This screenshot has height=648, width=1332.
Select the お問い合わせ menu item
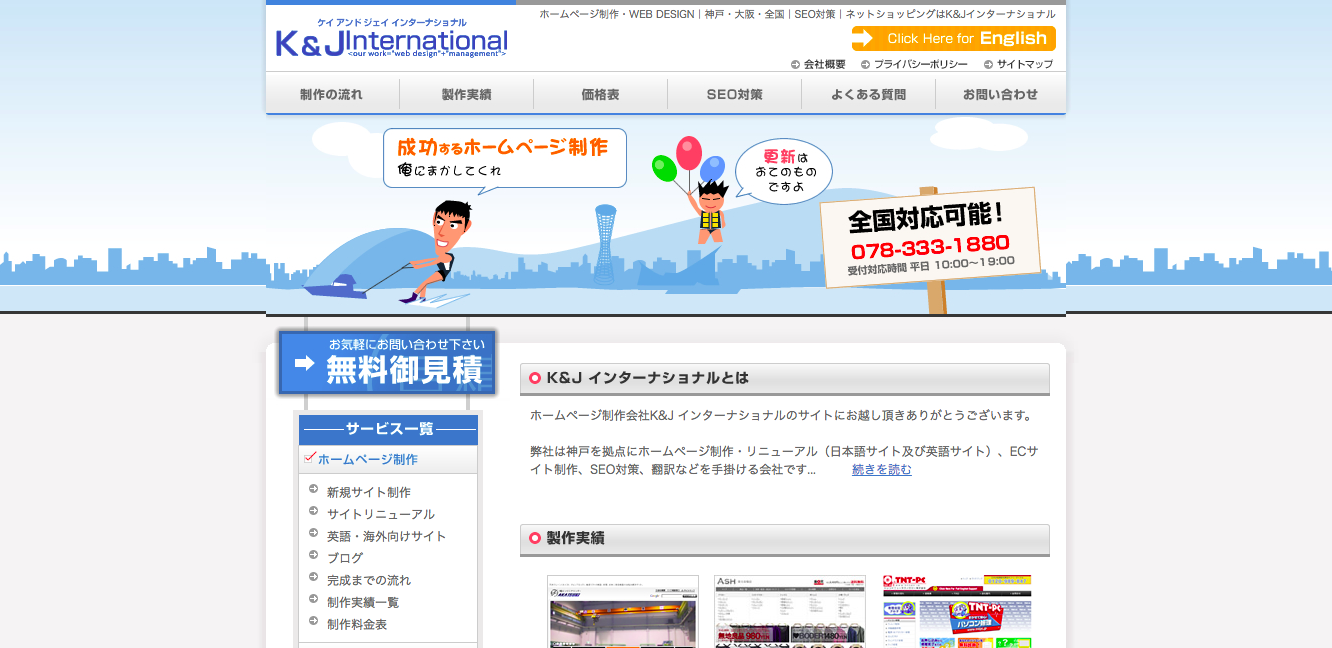point(1001,94)
